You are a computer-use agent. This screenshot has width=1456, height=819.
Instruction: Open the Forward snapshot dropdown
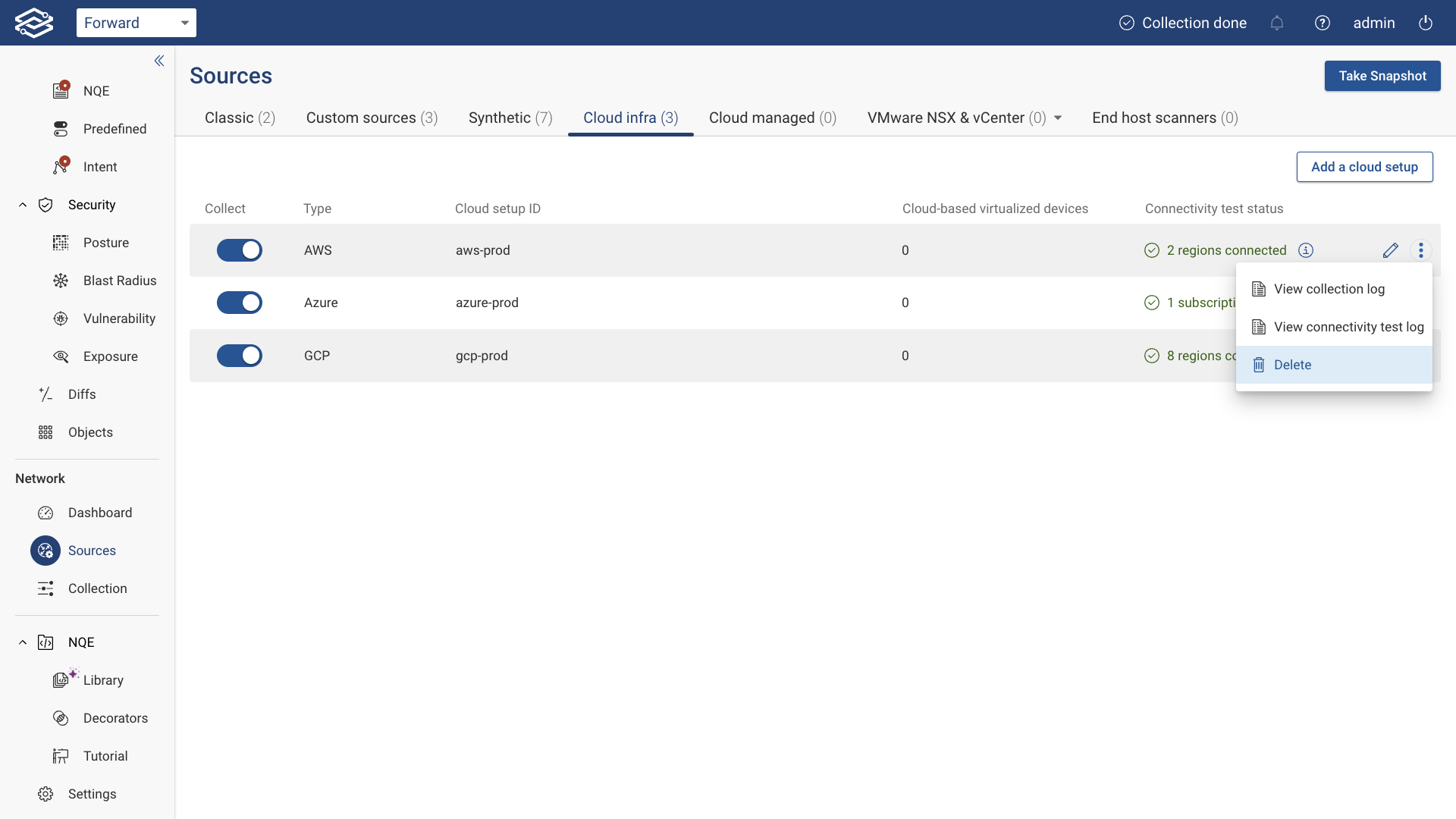(x=136, y=23)
